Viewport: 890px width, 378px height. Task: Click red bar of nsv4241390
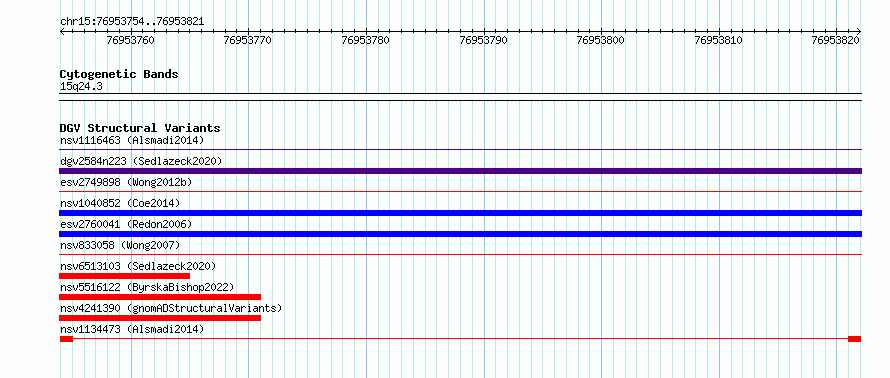160,318
